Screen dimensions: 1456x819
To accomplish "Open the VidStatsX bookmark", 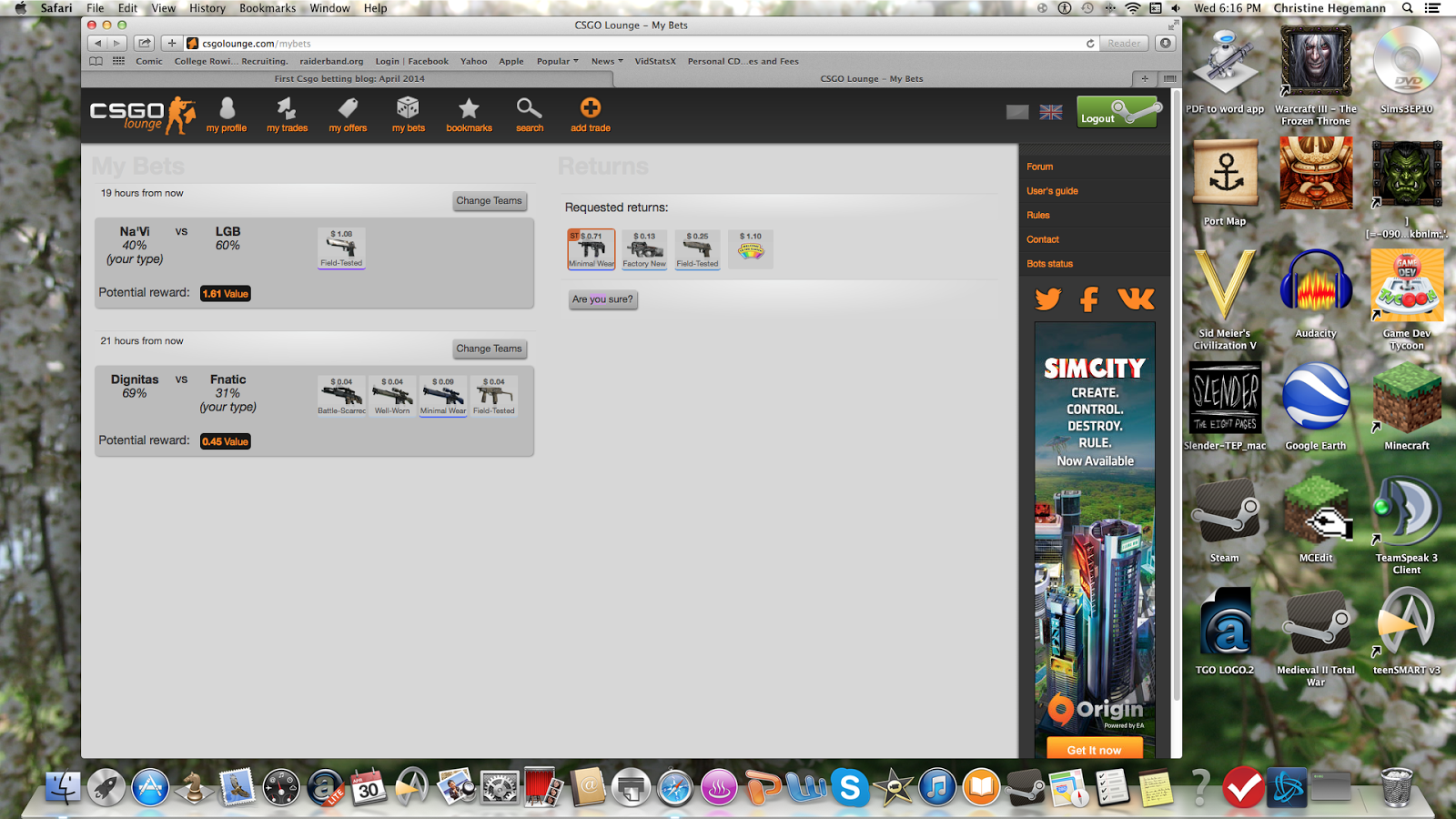I will [655, 61].
